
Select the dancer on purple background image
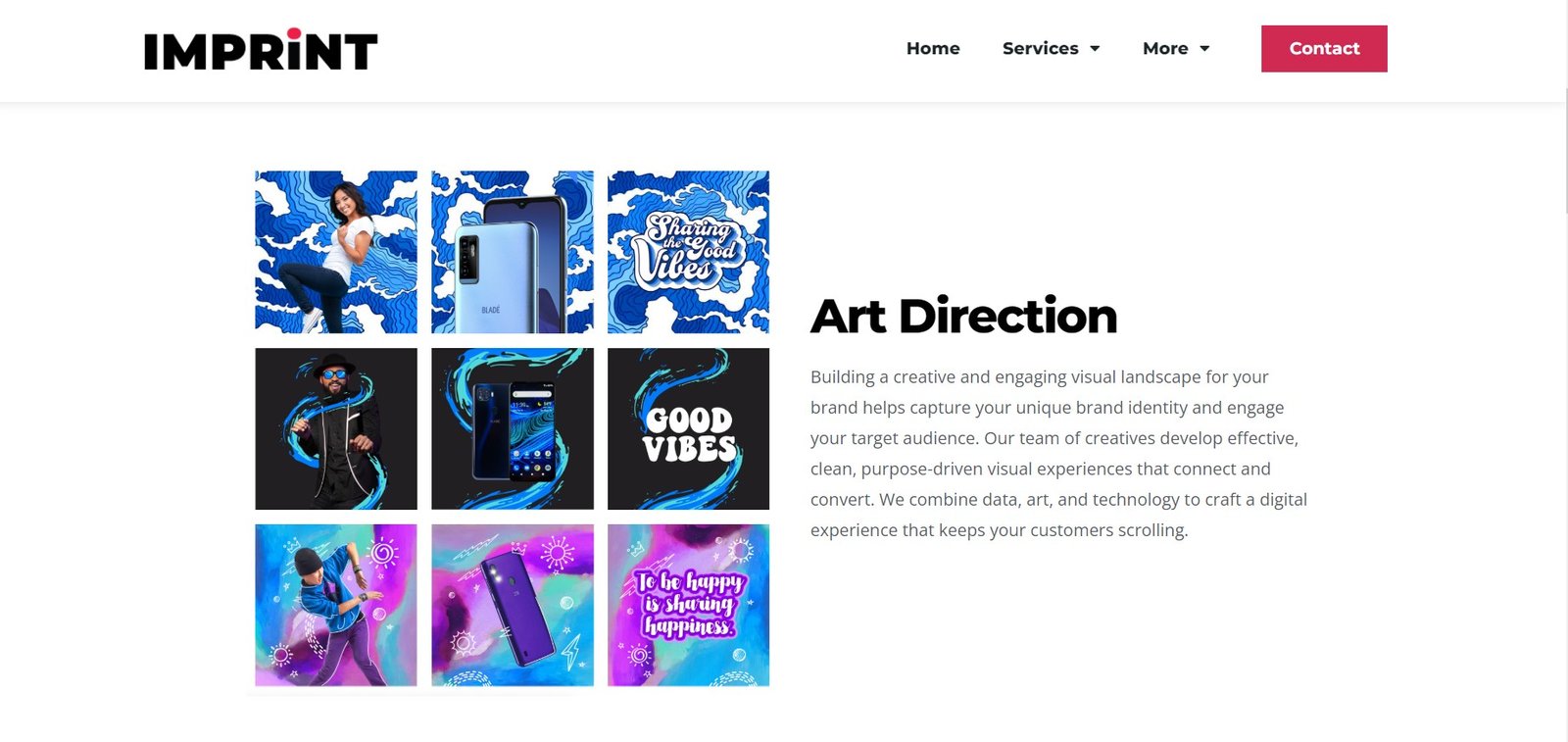click(336, 605)
